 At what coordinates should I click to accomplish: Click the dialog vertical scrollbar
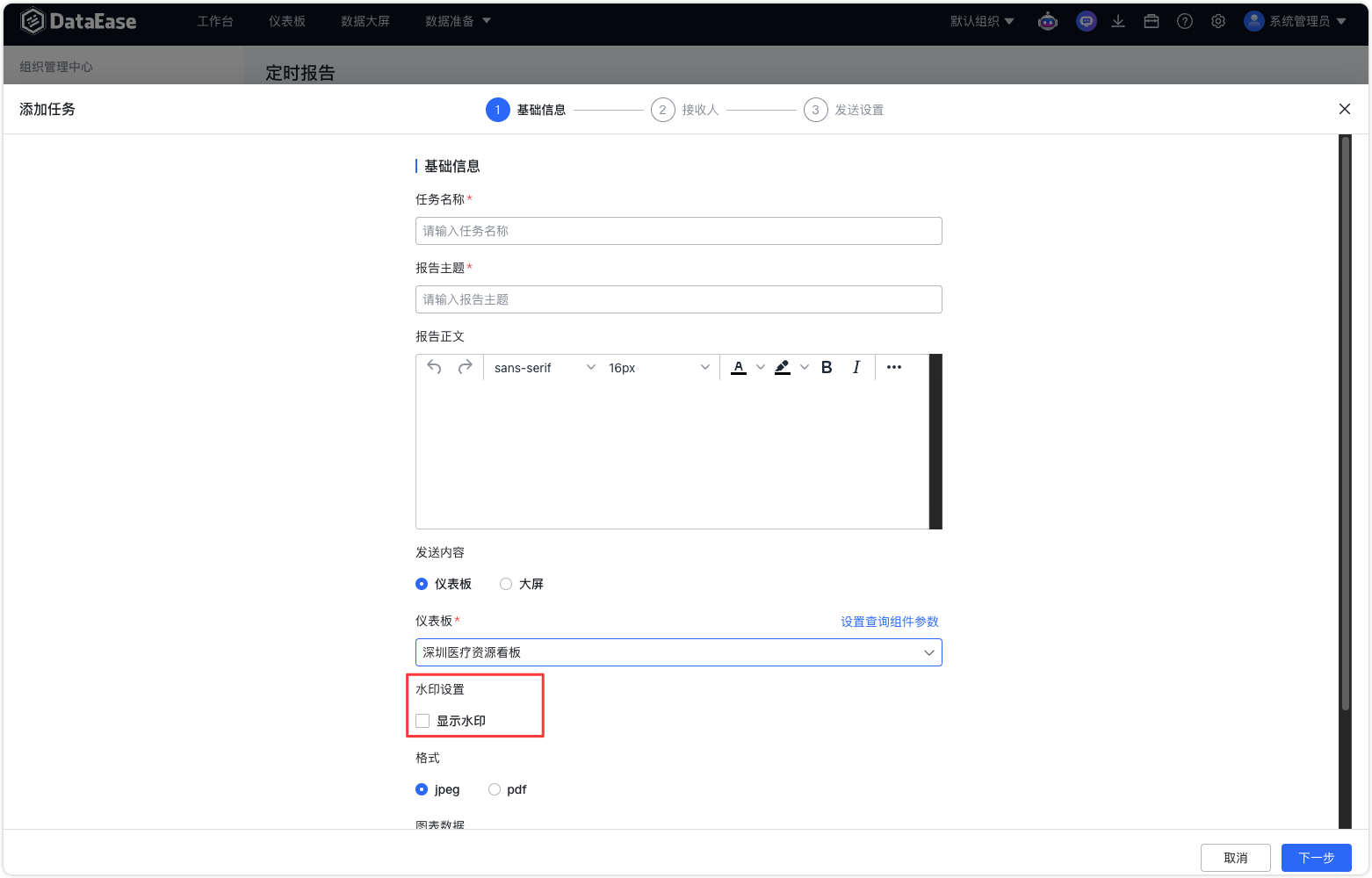coord(1345,421)
